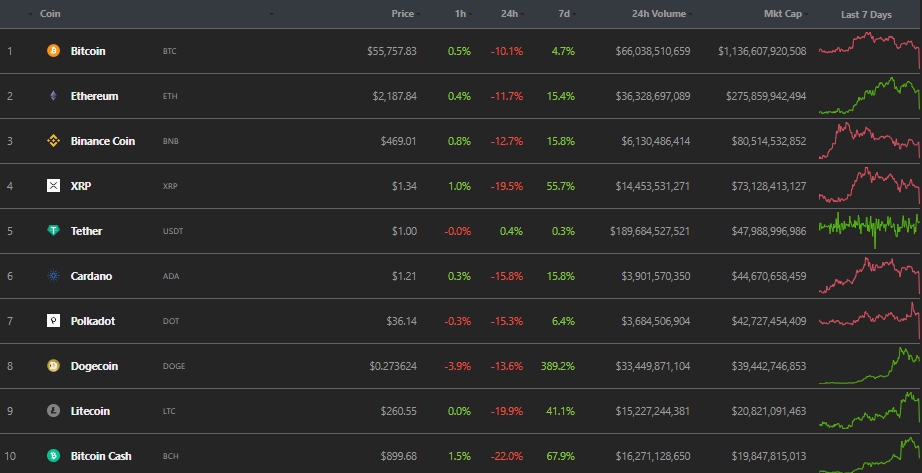Viewport: 922px width, 473px height.
Task: Sort the table by Price column
Action: 403,14
